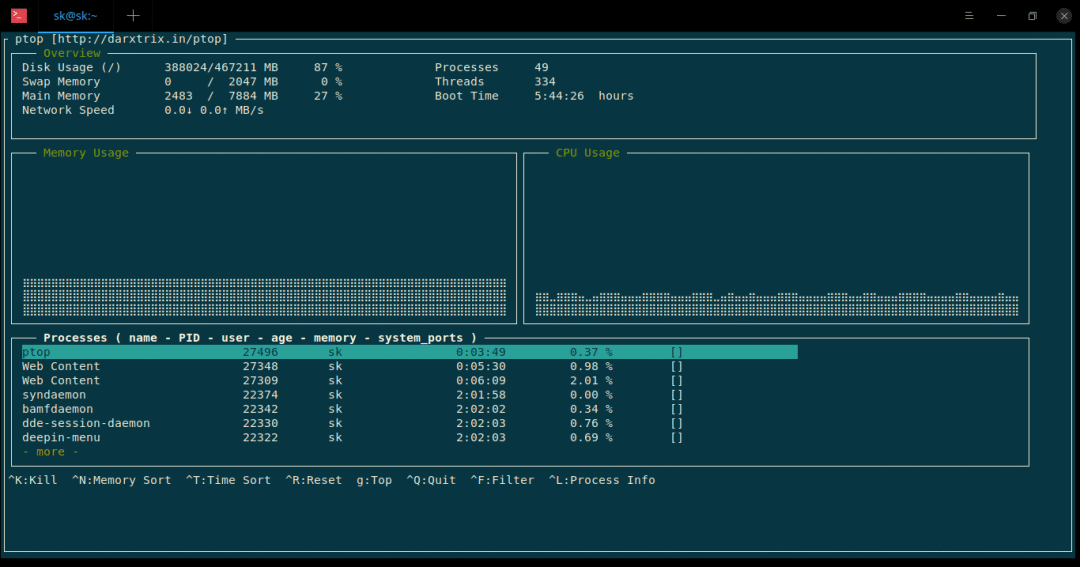Jump to top with g:Top
This screenshot has height=567, width=1080.
374,480
